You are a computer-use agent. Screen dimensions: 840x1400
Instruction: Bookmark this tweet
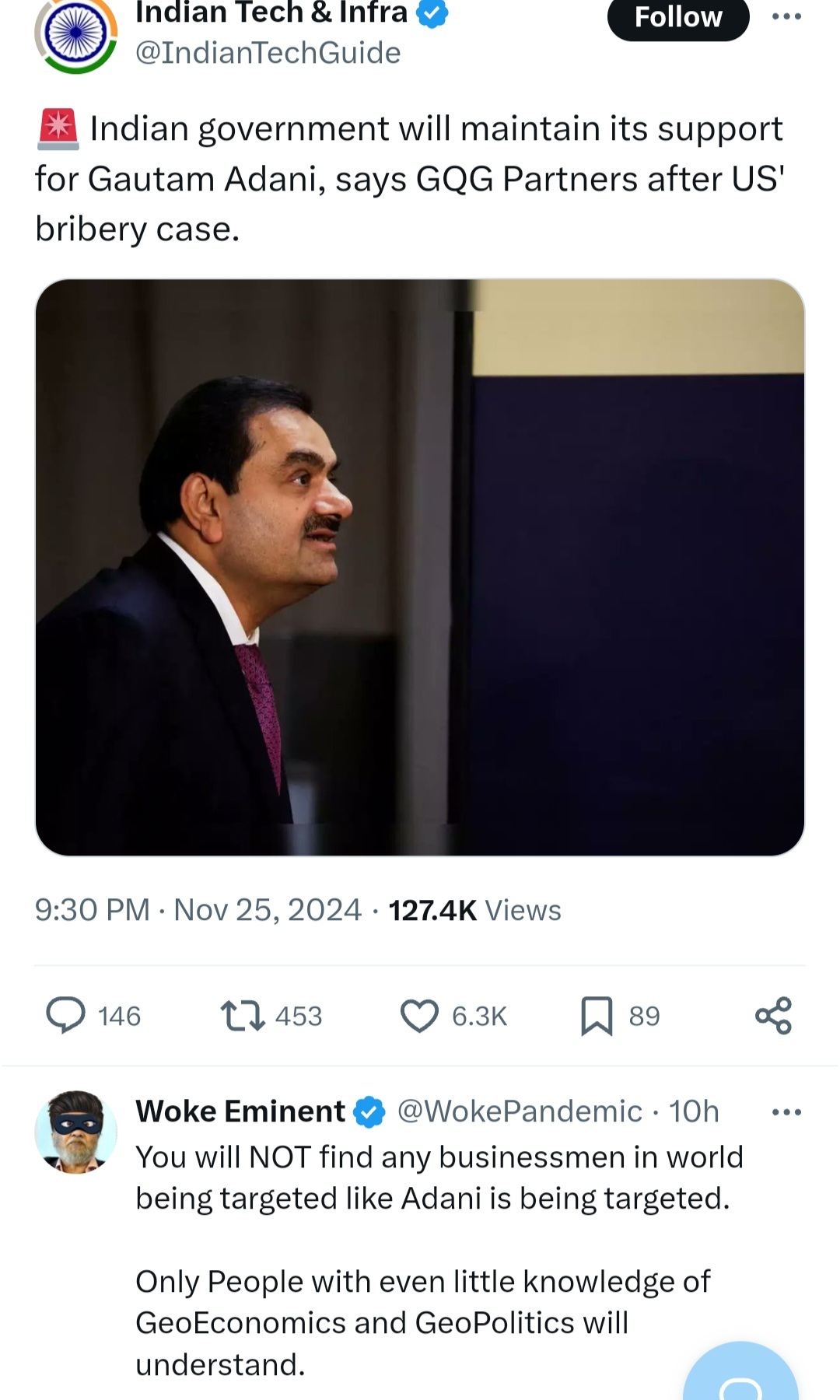(597, 1015)
